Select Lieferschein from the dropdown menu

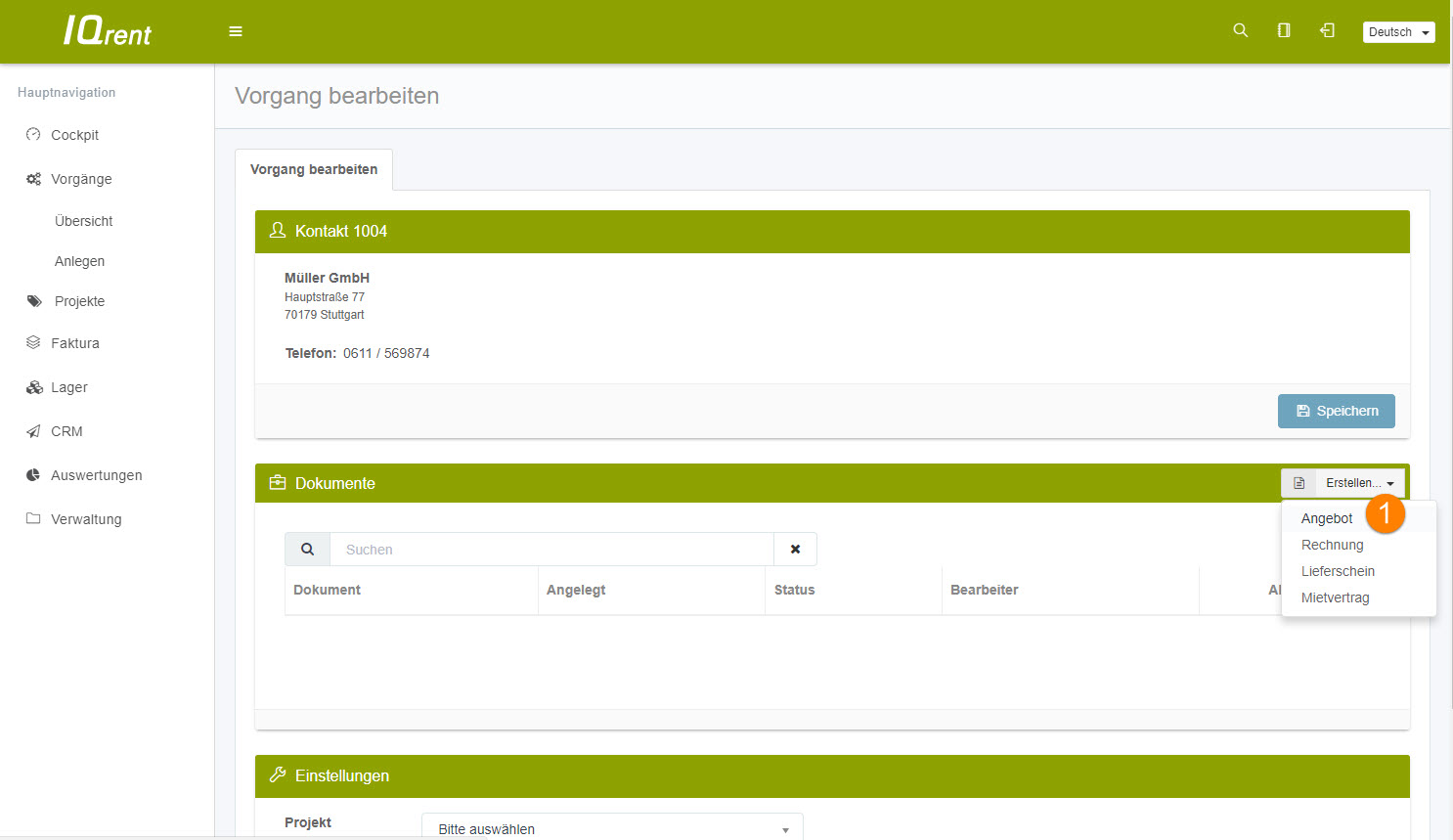click(1338, 571)
